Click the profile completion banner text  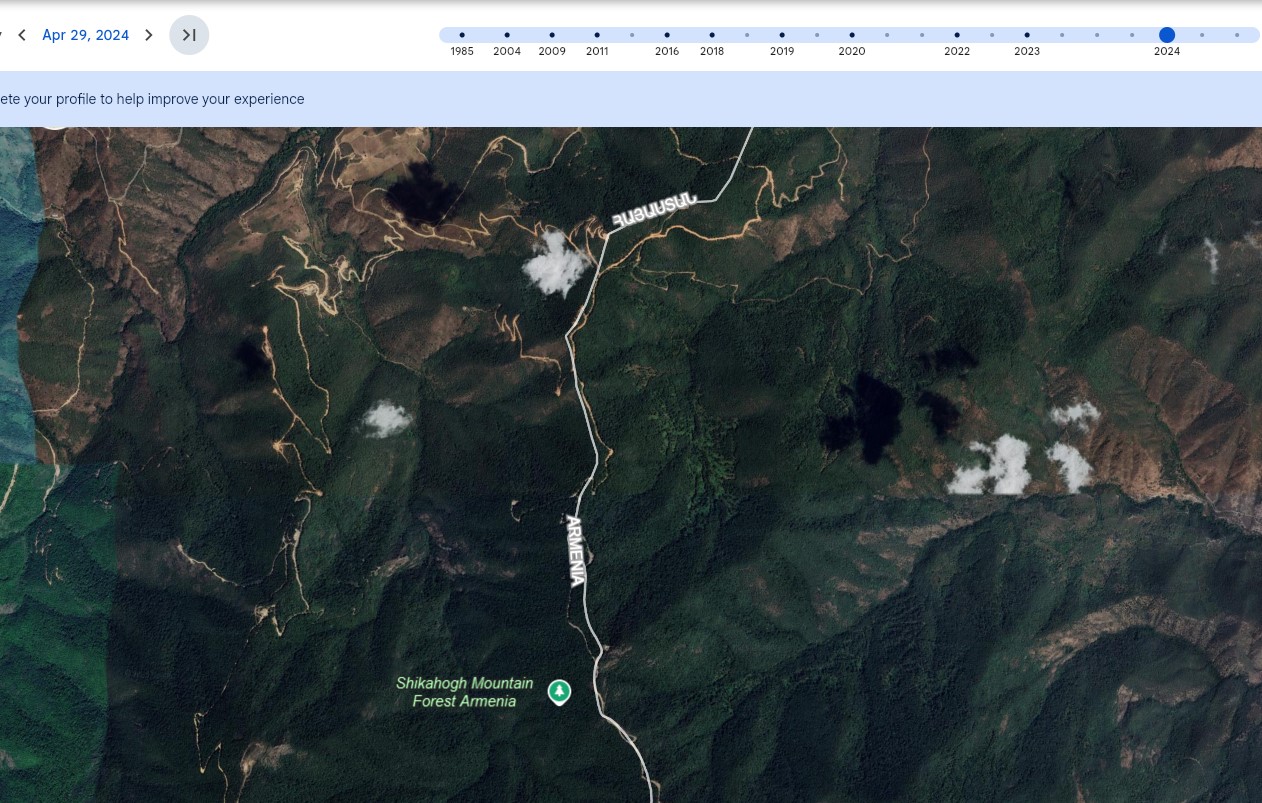152,99
